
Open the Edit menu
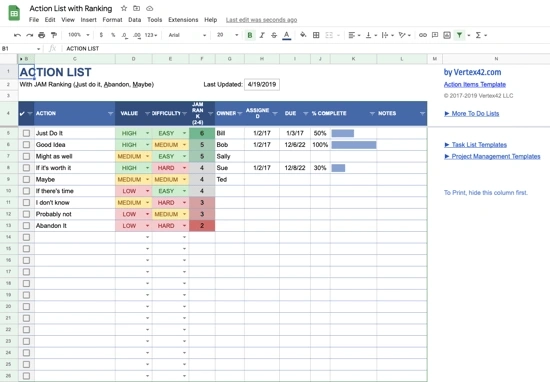pos(50,20)
